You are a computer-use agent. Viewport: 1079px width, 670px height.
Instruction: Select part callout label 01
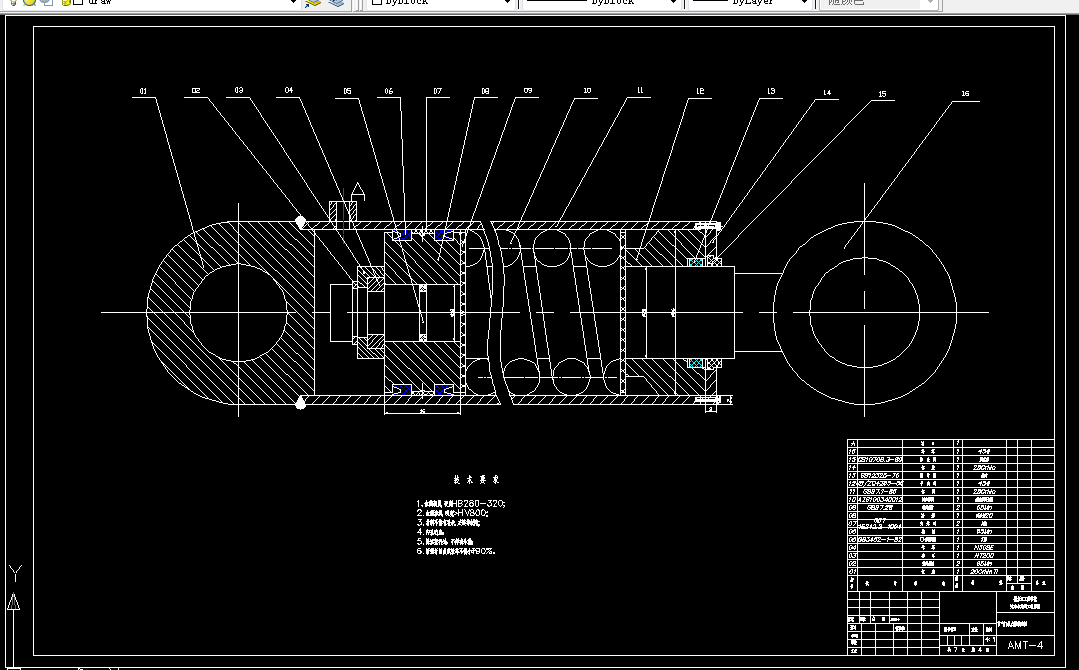[143, 91]
